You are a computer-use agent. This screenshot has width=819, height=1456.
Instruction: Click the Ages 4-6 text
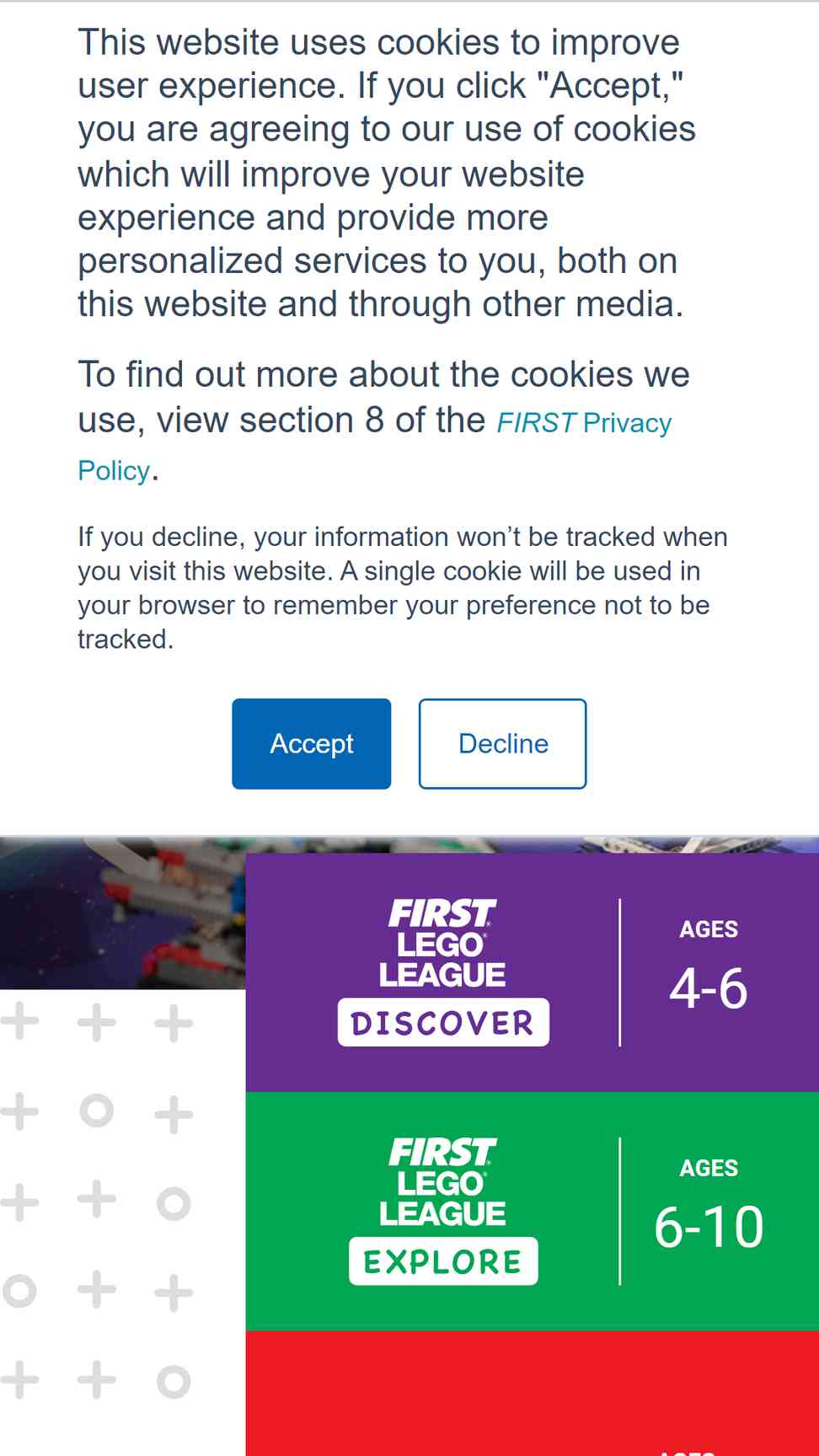coord(709,967)
